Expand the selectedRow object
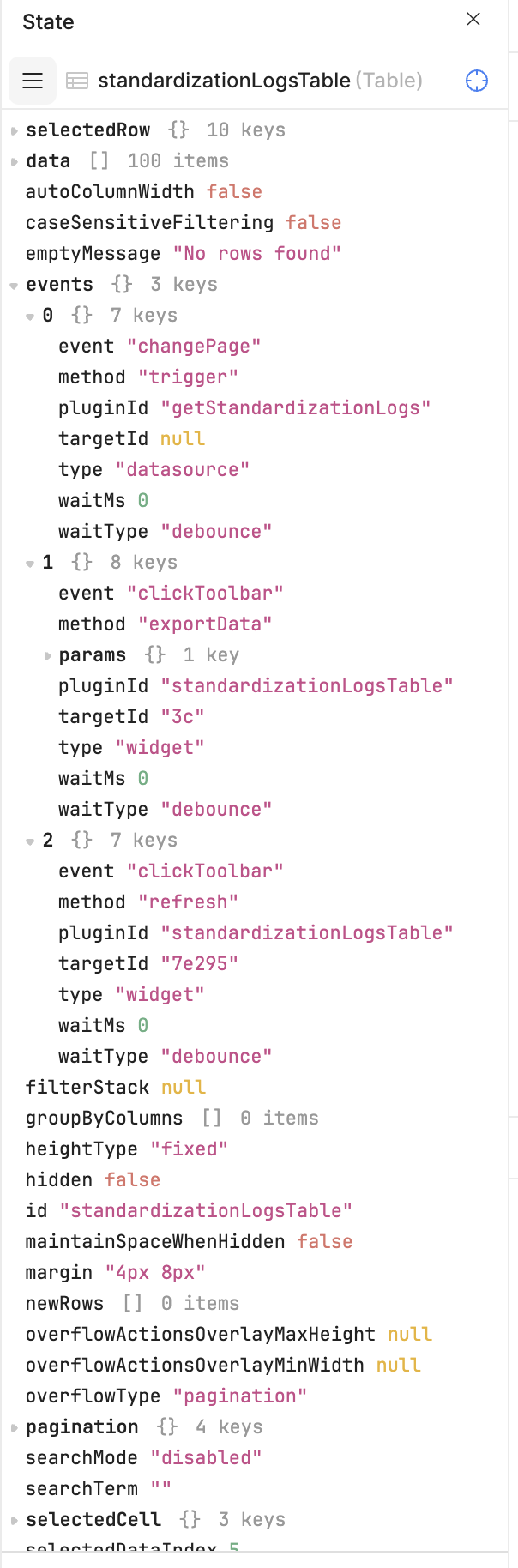The width and height of the screenshot is (518, 1568). click(15, 130)
